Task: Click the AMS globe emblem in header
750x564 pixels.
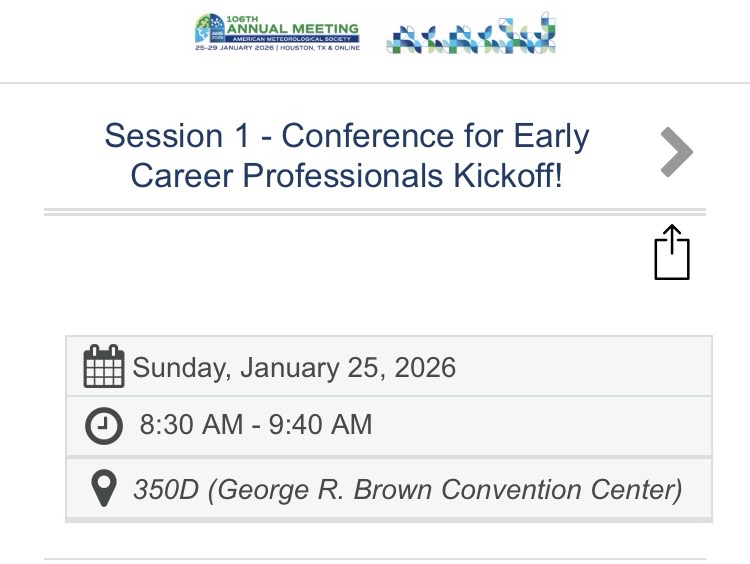Action: click(x=209, y=29)
